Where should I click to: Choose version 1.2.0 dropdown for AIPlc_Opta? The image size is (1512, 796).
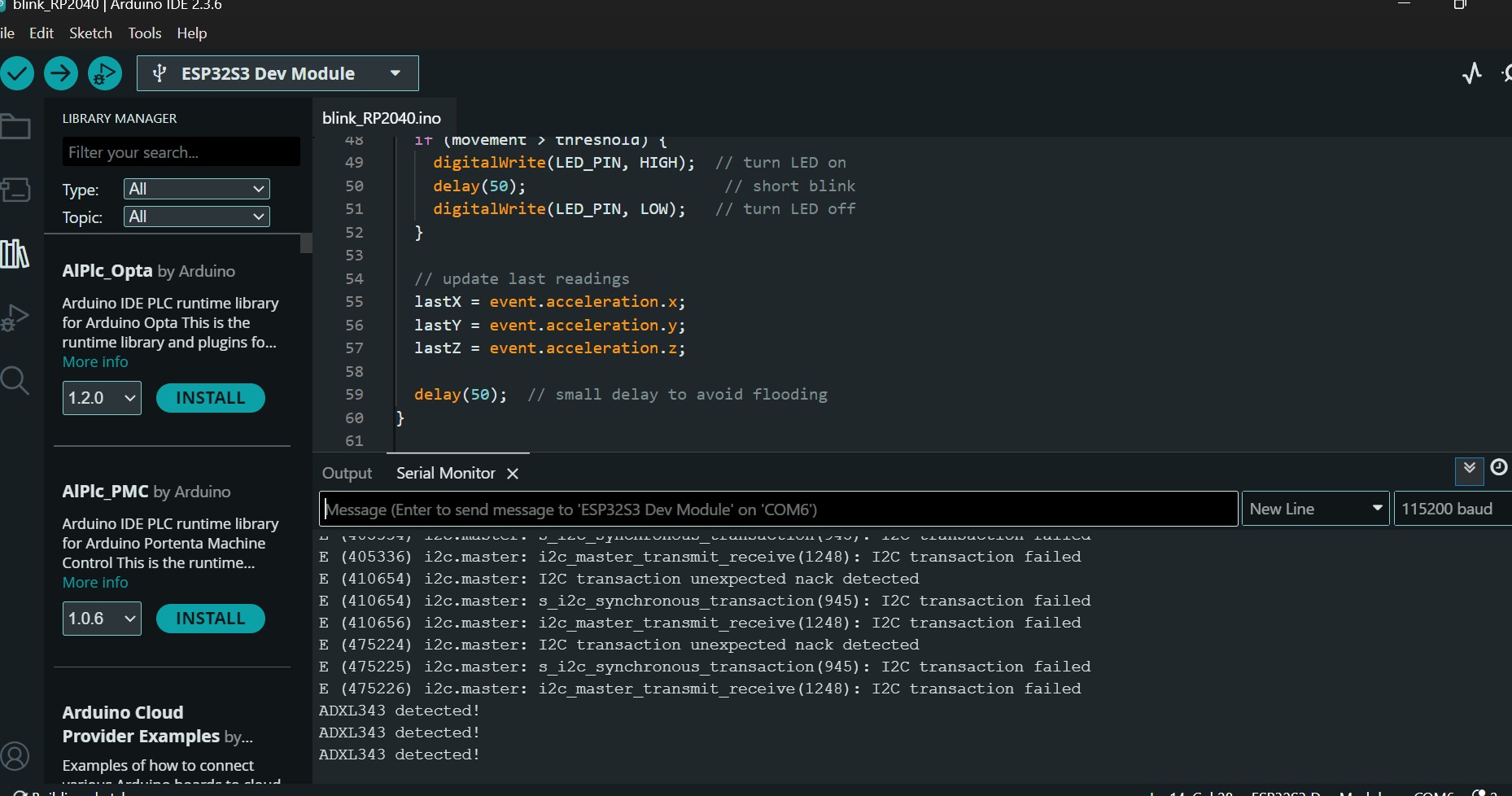click(102, 398)
